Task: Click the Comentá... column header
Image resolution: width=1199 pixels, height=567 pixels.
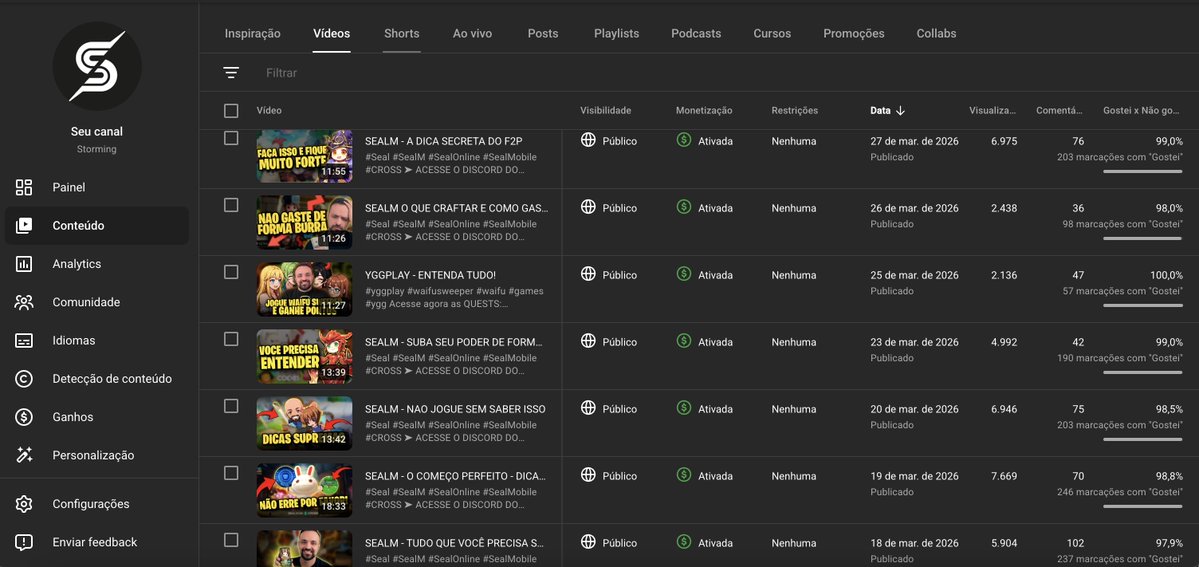Action: 1060,110
